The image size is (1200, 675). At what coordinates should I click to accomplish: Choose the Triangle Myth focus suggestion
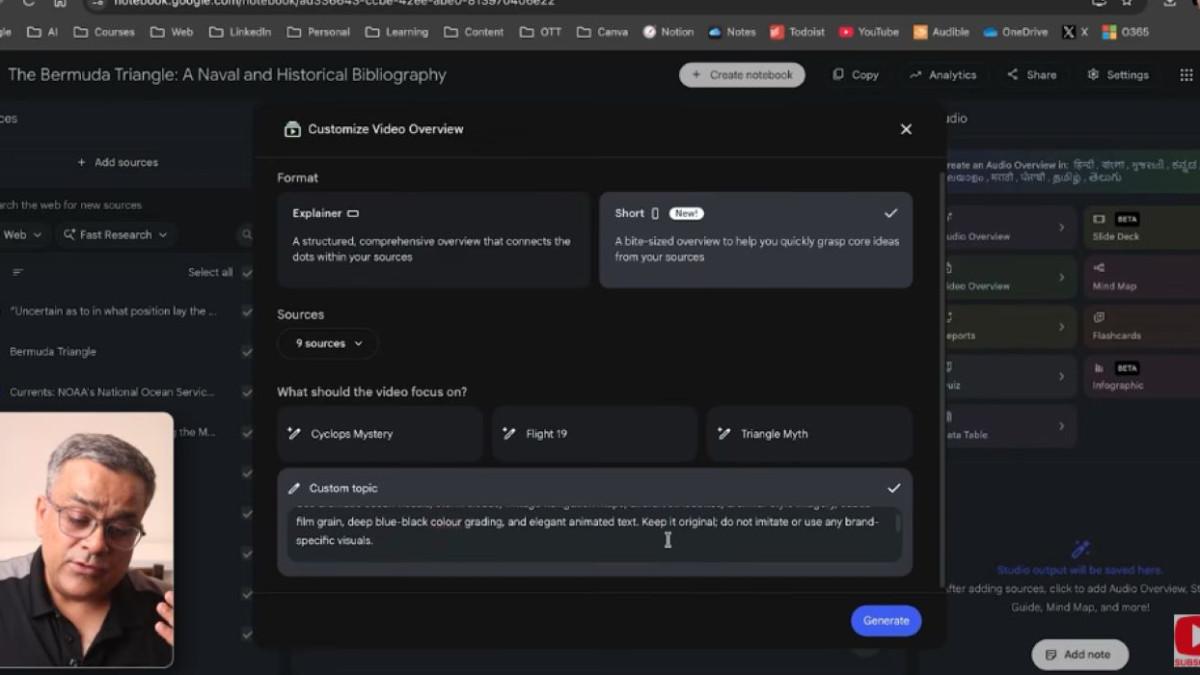(809, 434)
